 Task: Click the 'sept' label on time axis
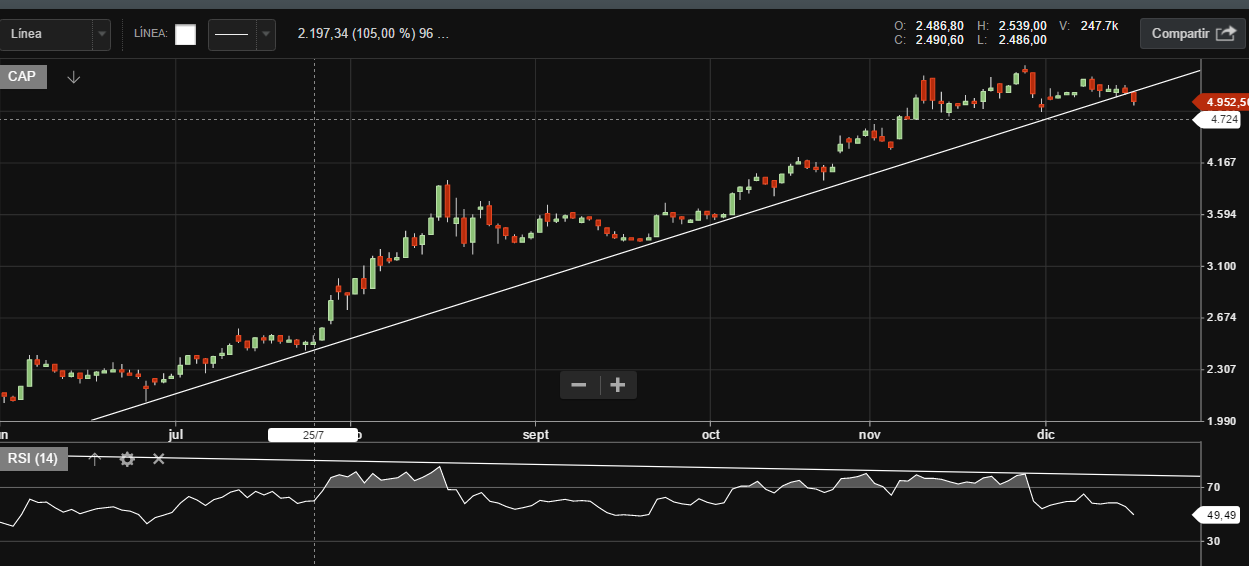coord(537,435)
